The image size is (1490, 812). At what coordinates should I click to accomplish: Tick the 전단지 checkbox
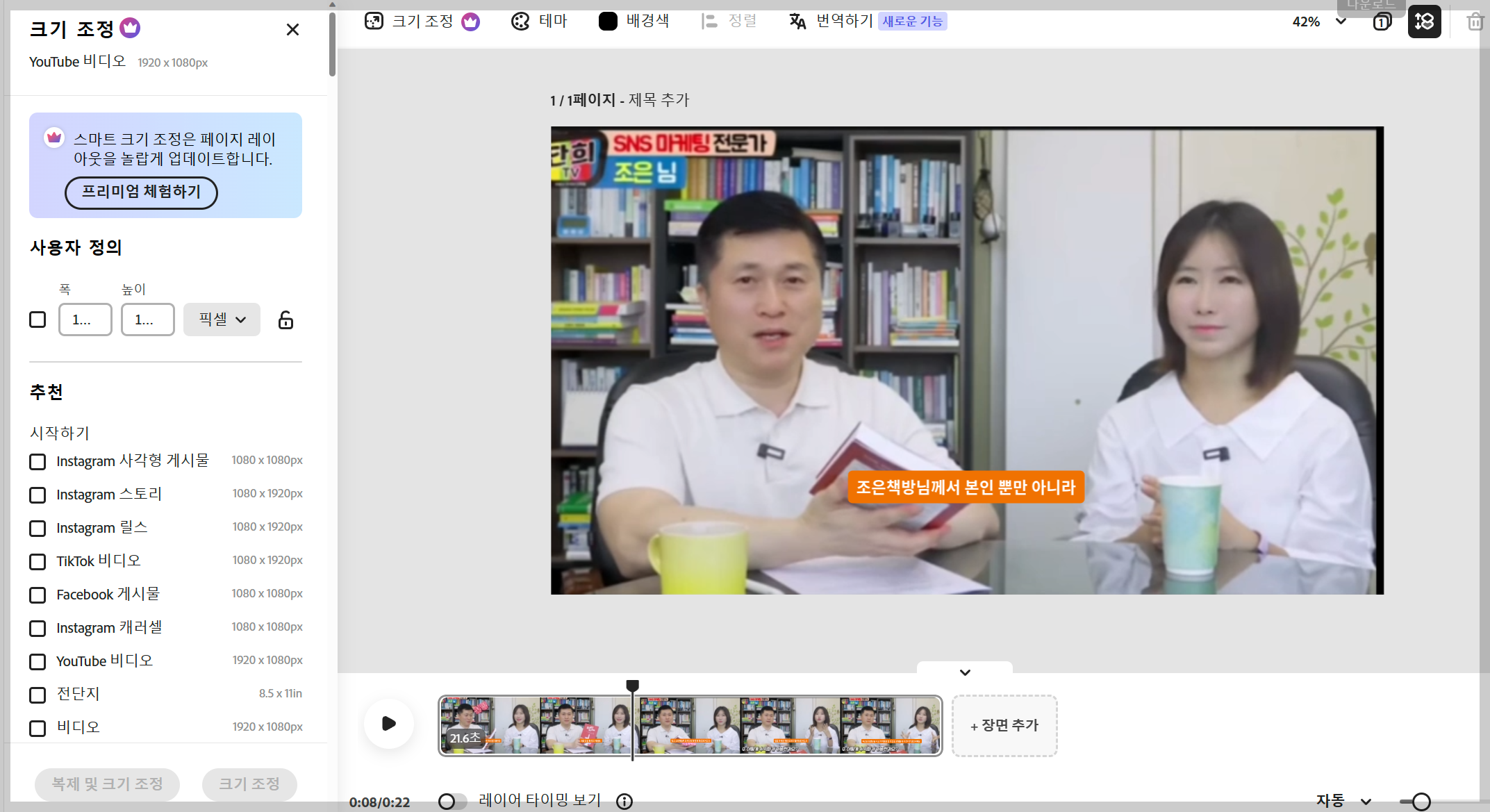38,695
